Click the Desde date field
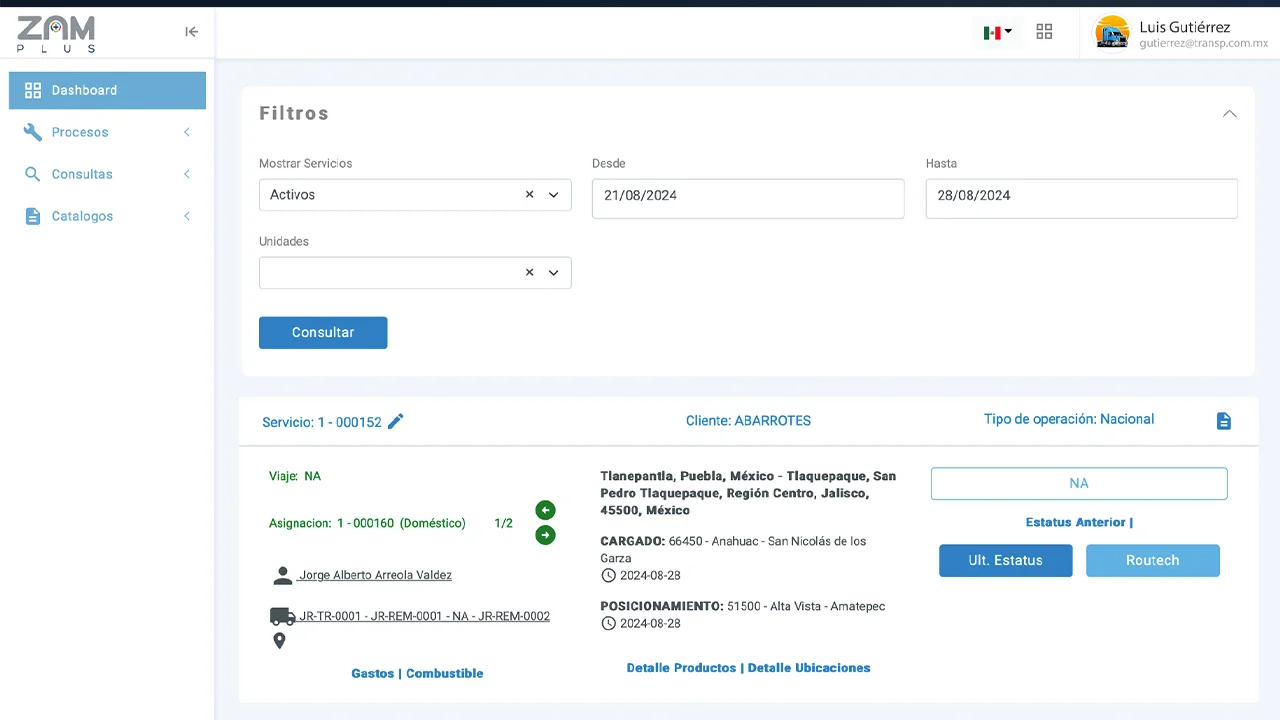The width and height of the screenshot is (1280, 720). coord(747,198)
